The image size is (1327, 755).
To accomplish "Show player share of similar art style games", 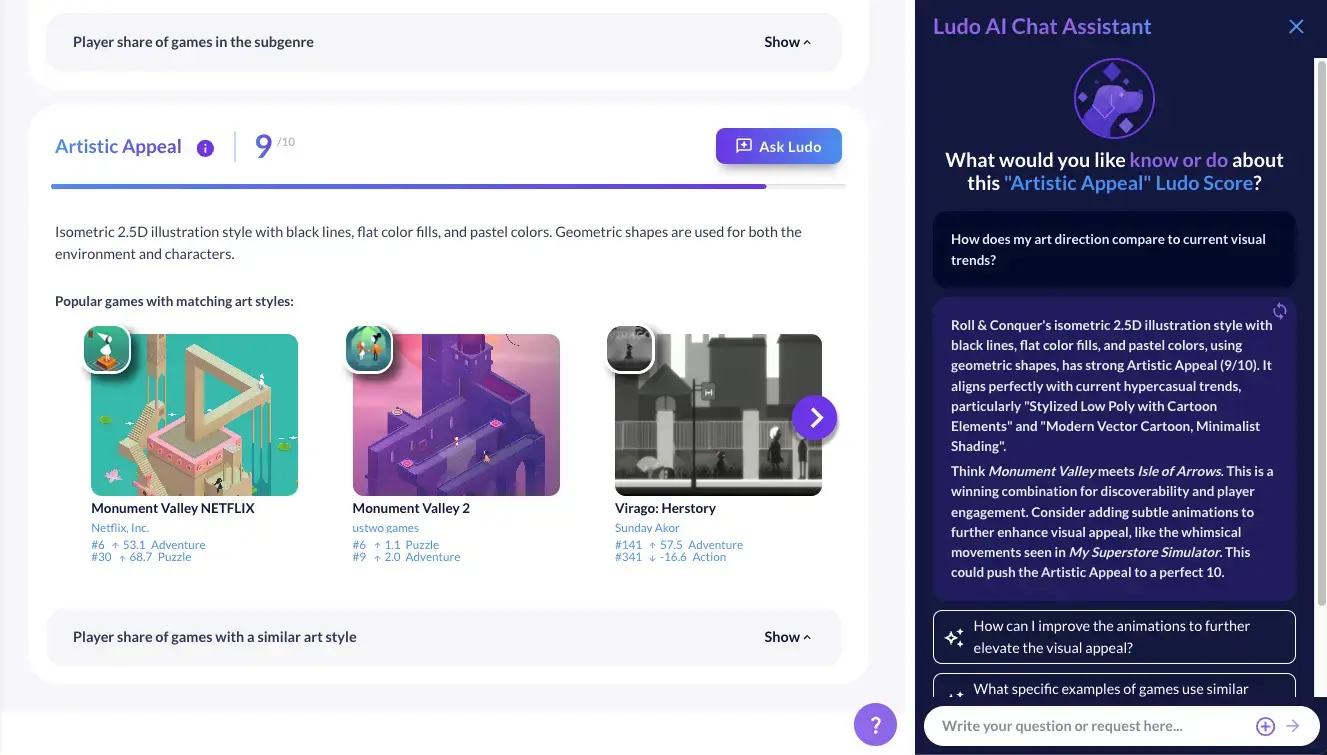I will click(788, 637).
